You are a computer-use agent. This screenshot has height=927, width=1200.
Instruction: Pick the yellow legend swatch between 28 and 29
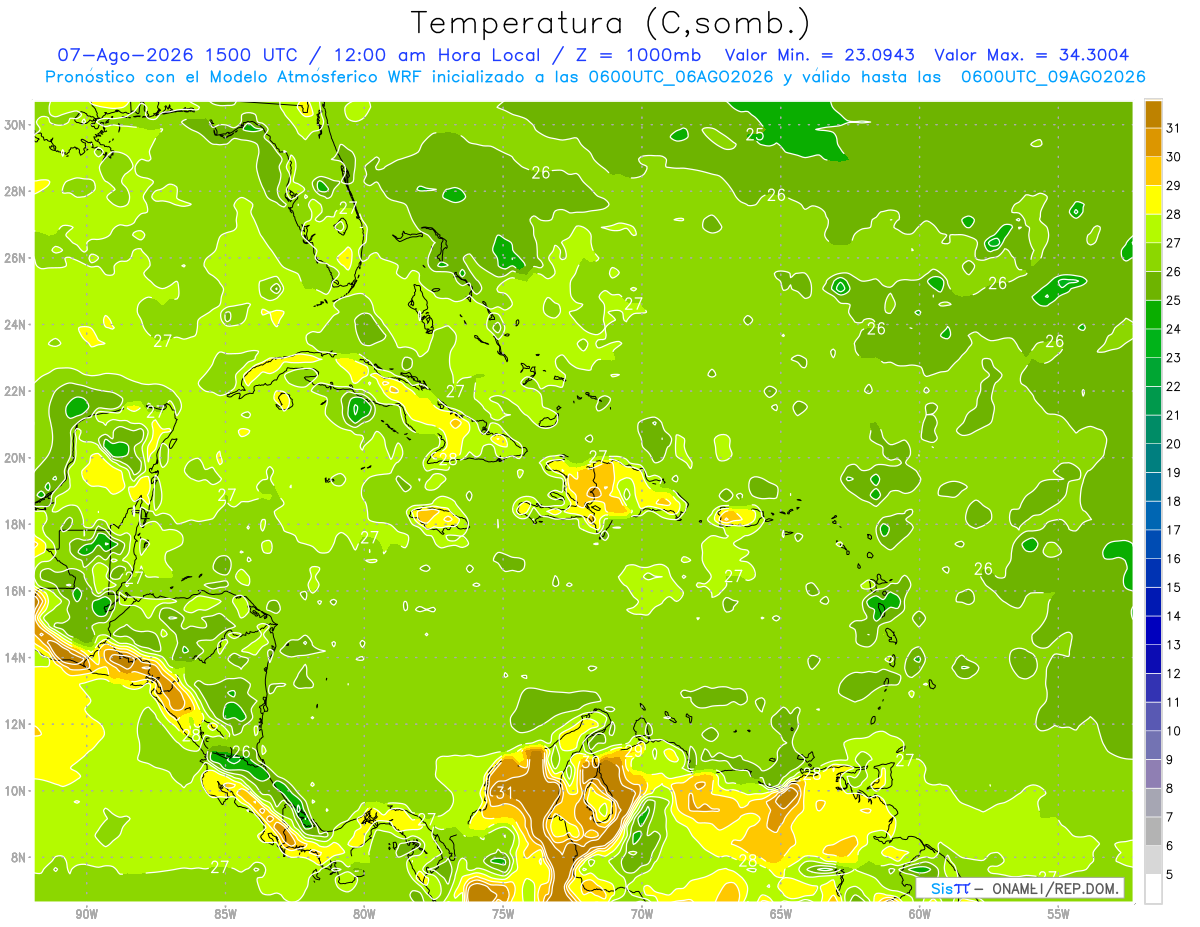click(1153, 200)
